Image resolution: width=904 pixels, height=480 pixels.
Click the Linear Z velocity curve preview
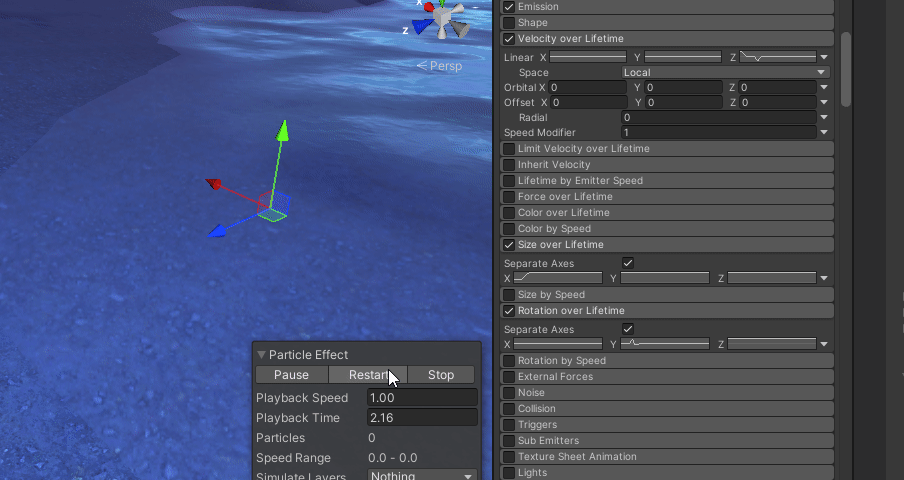pyautogui.click(x=777, y=57)
